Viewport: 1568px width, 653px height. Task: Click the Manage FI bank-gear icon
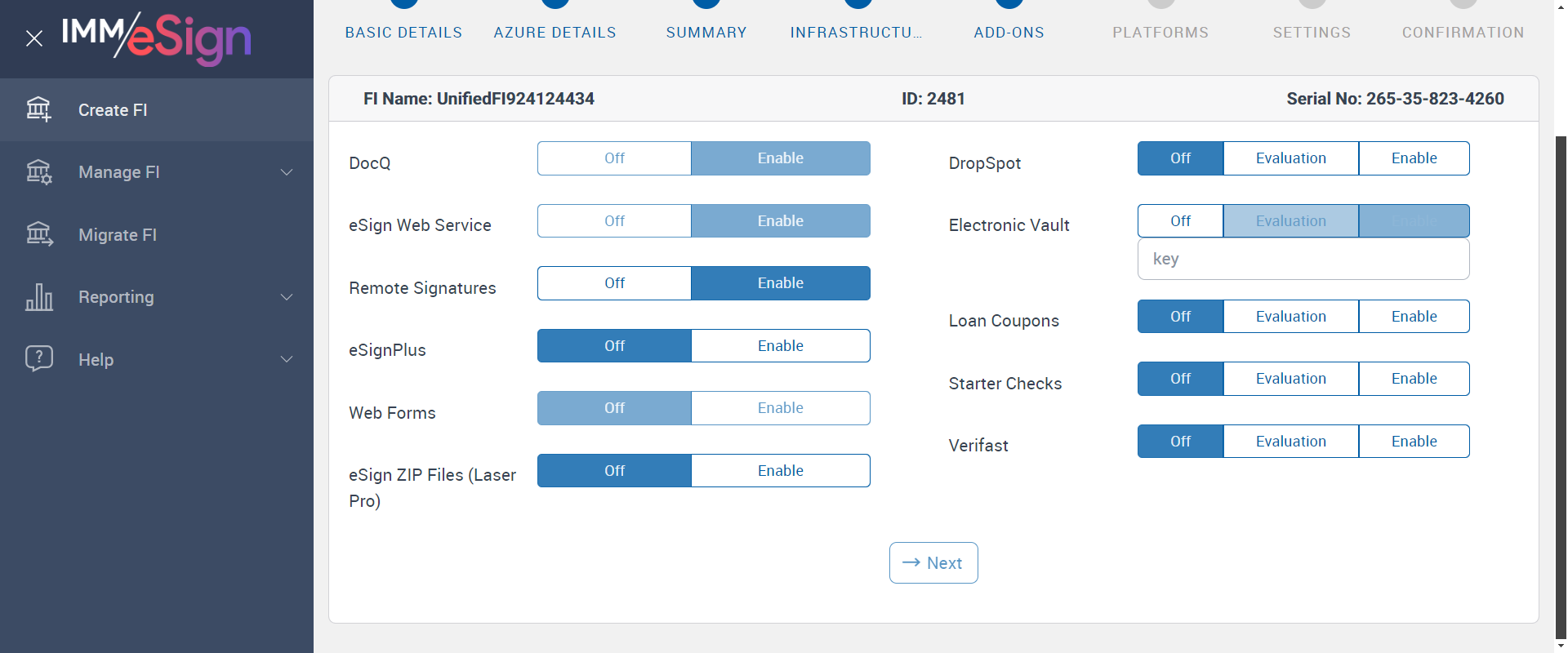point(38,172)
